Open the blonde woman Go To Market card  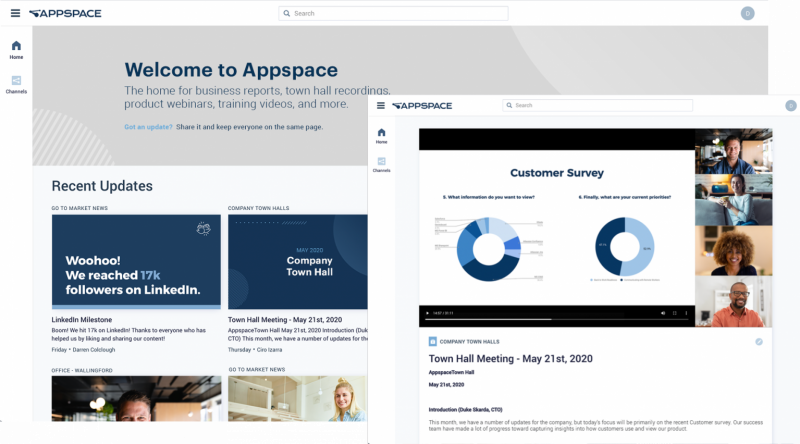(297, 399)
